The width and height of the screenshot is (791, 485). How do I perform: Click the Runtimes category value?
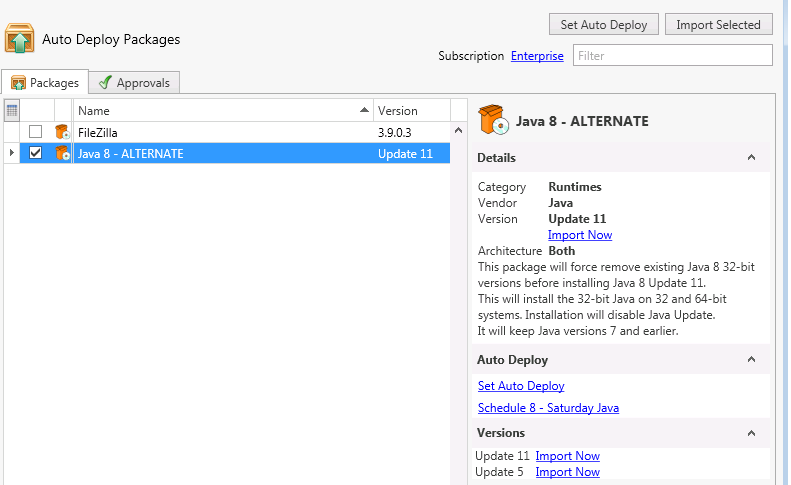[x=575, y=187]
